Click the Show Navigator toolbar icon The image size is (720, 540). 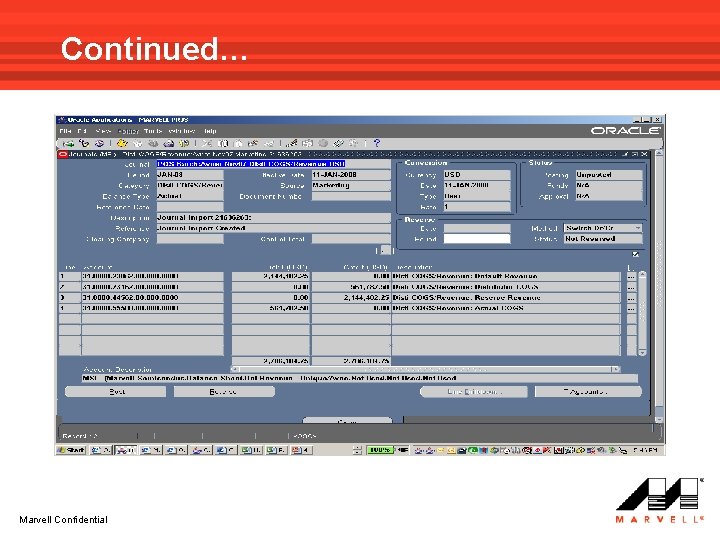coord(99,144)
